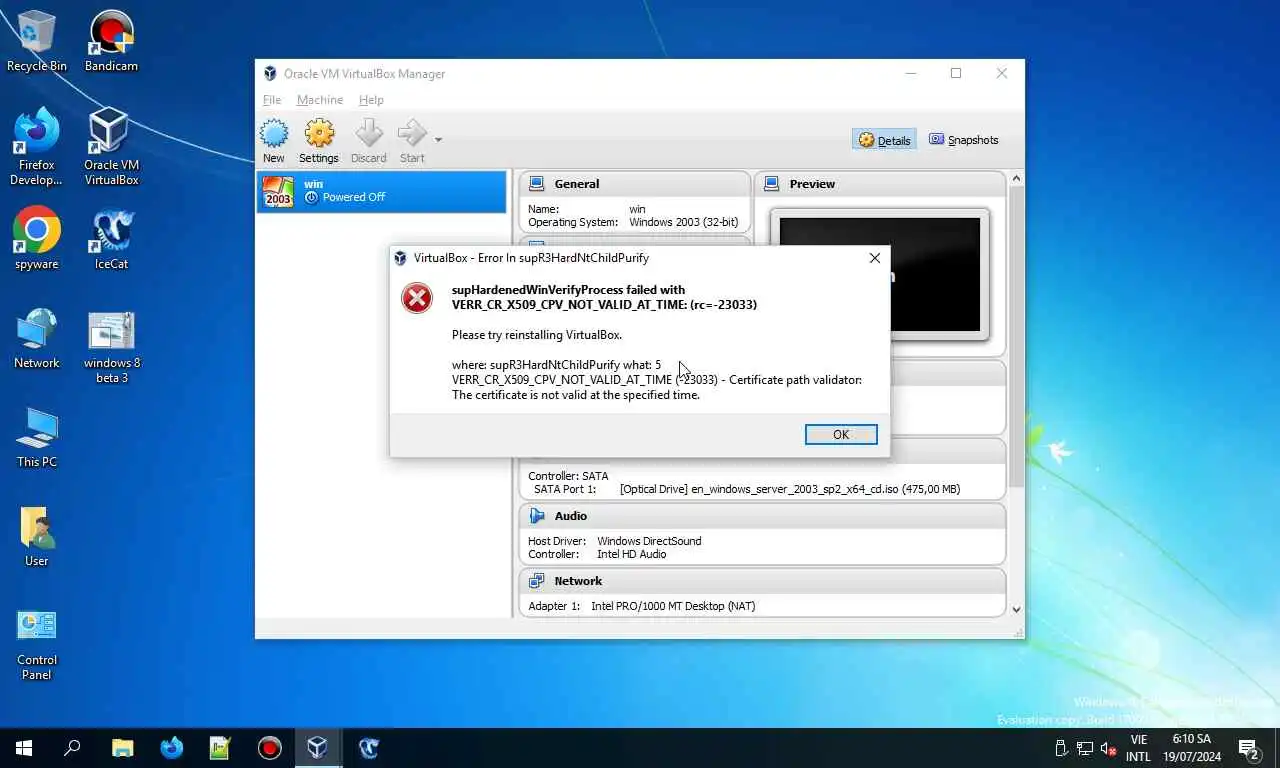Collapse the Audio section header
1280x768 pixels.
tap(762, 516)
